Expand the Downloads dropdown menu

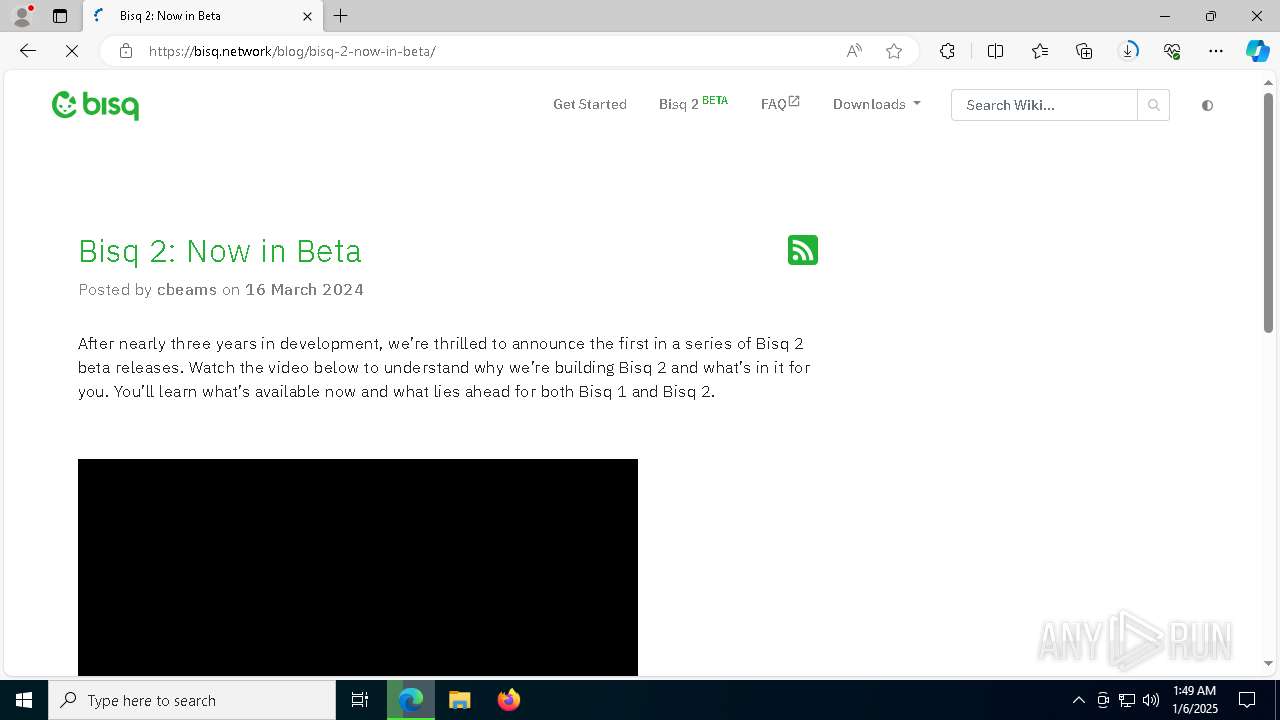tap(876, 104)
